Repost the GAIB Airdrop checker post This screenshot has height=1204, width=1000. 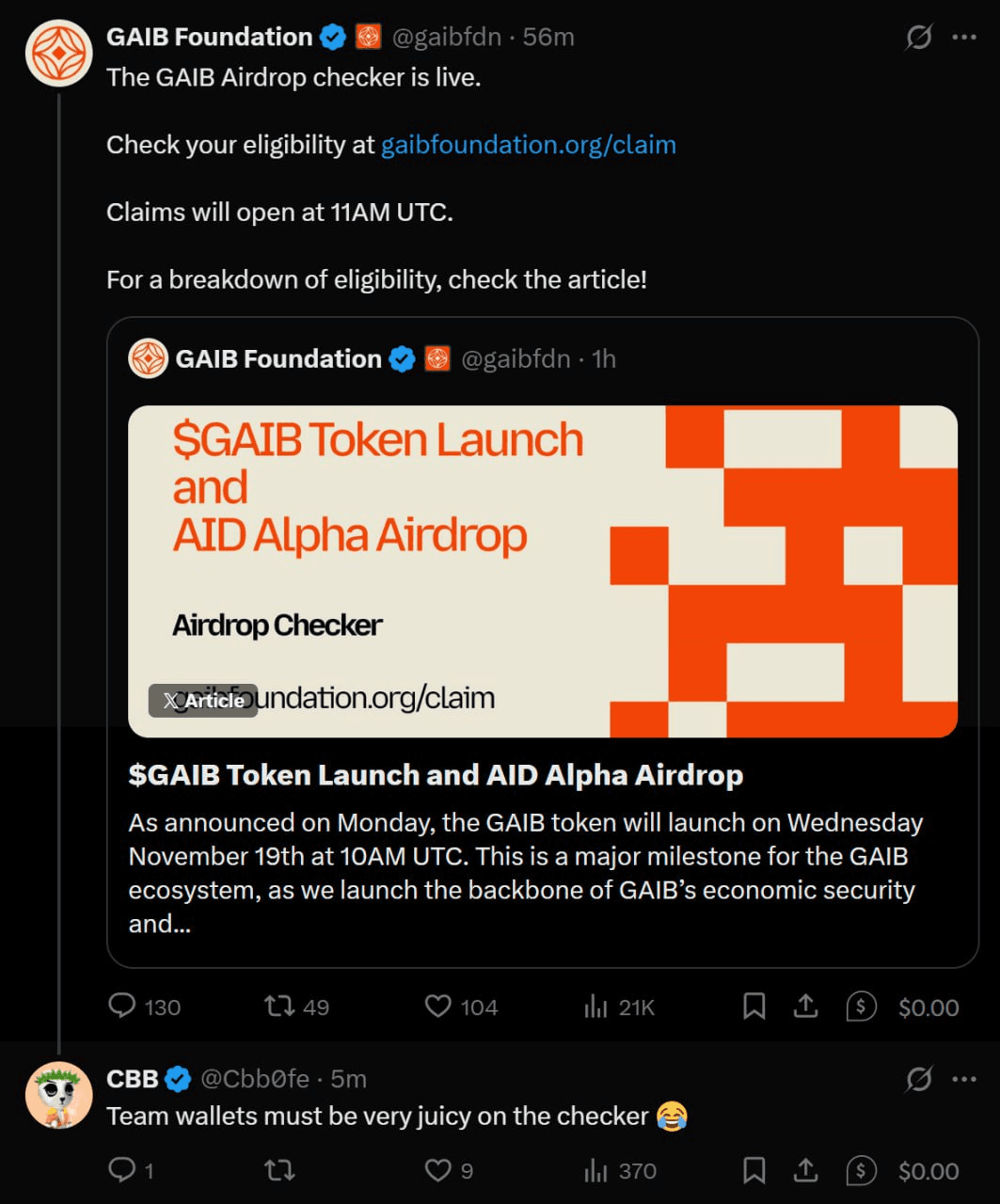coord(279,1006)
